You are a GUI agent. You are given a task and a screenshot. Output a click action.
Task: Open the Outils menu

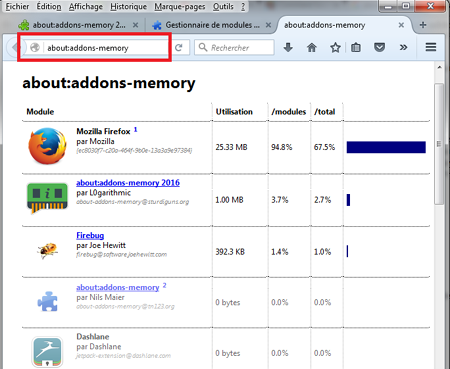[x=223, y=6]
